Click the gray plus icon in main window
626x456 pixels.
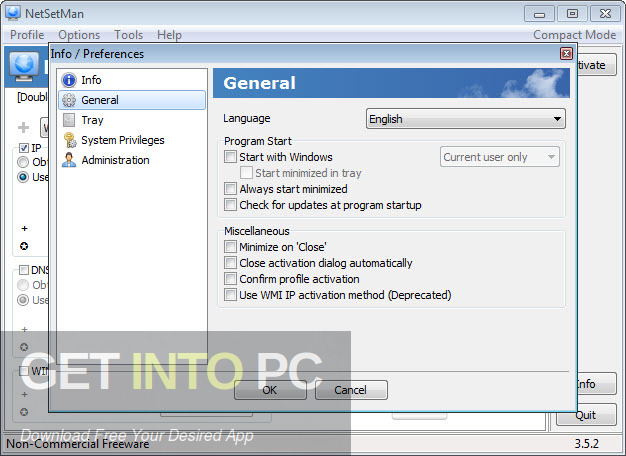24,127
